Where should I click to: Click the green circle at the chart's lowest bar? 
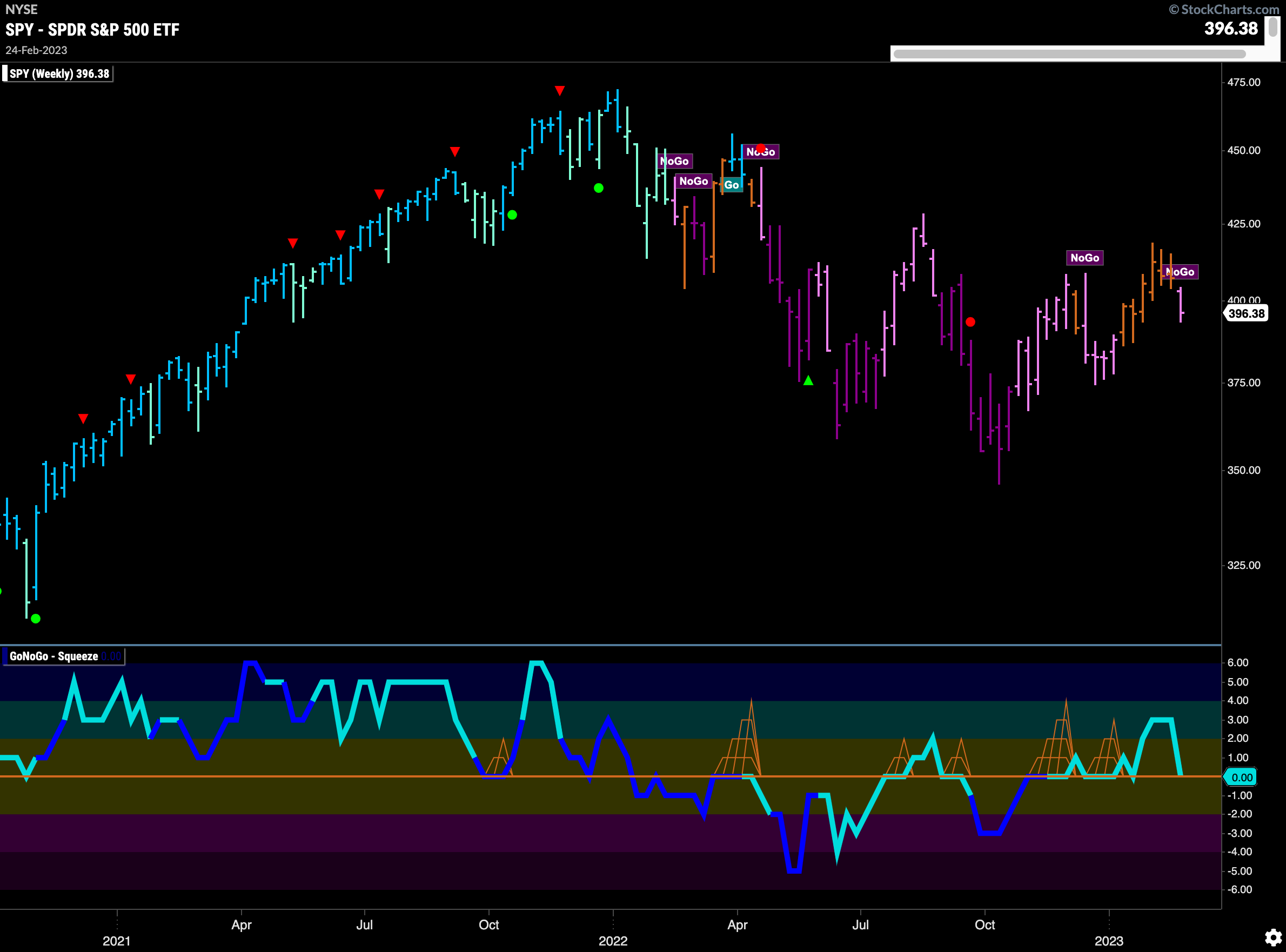[36, 618]
